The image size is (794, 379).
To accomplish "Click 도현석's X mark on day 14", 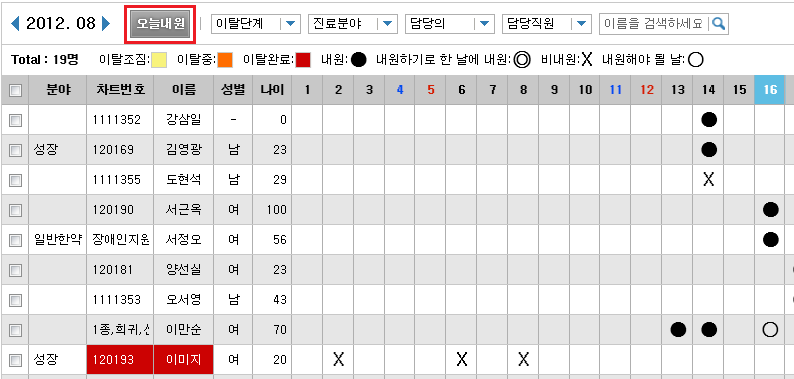I will 709,179.
